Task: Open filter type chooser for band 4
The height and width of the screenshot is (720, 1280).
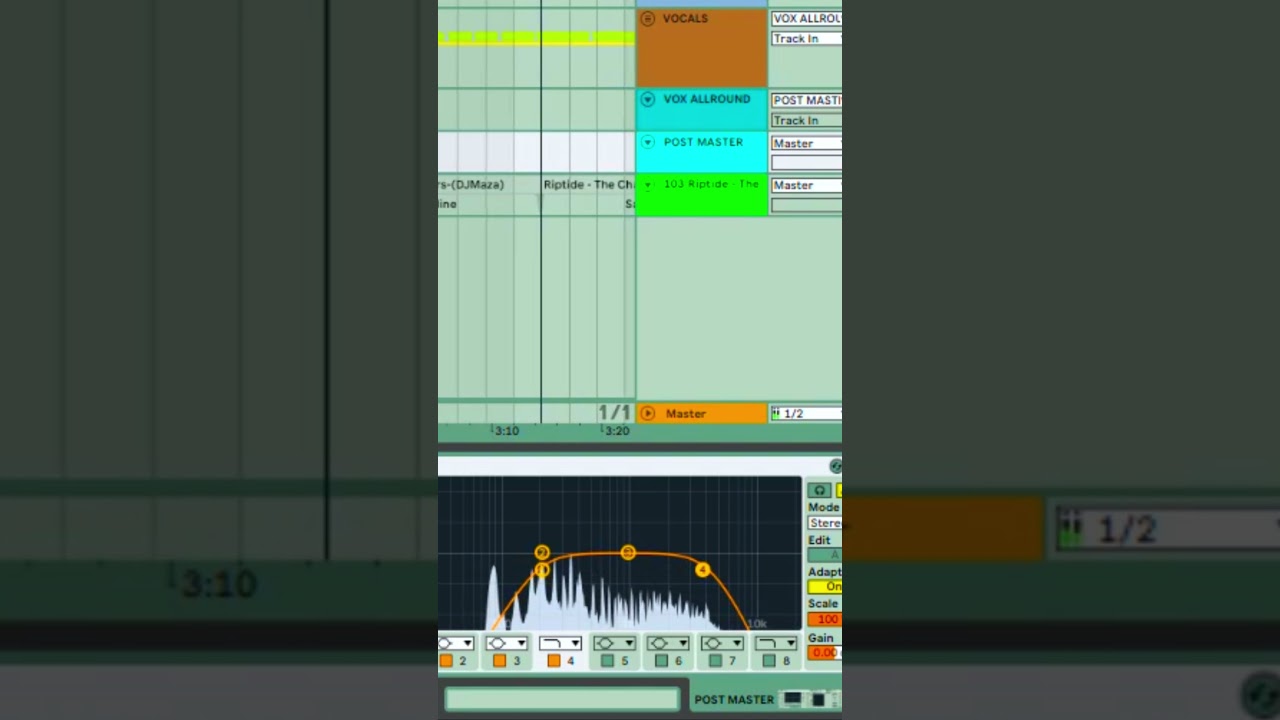Action: pyautogui.click(x=560, y=643)
